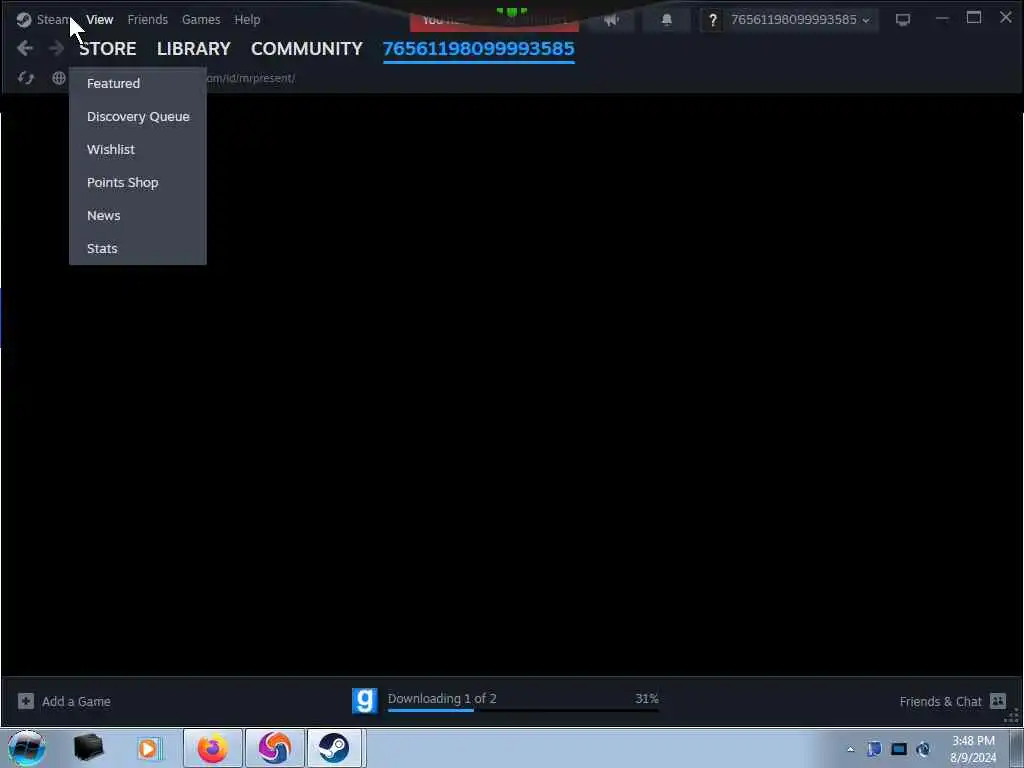Click the show desktop strip
The width and height of the screenshot is (1024, 768).
coord(1017,748)
